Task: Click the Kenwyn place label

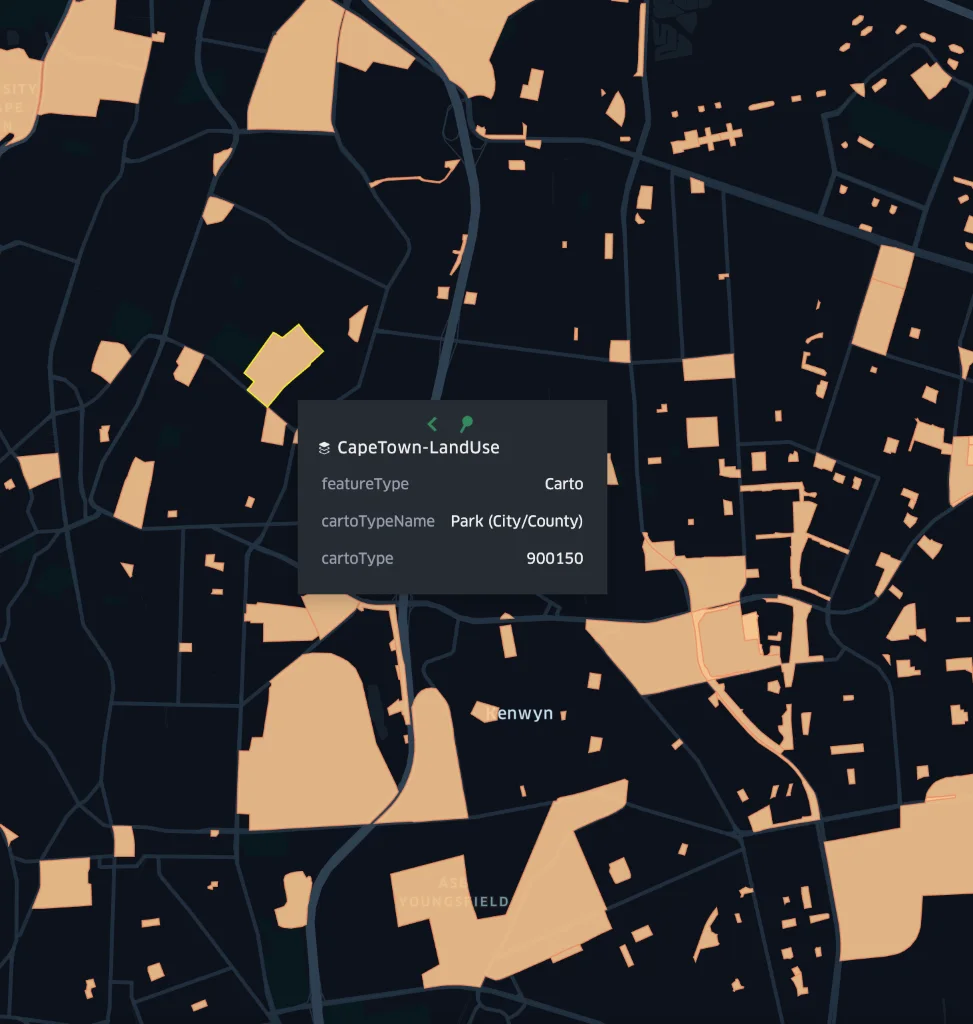Action: (x=519, y=713)
